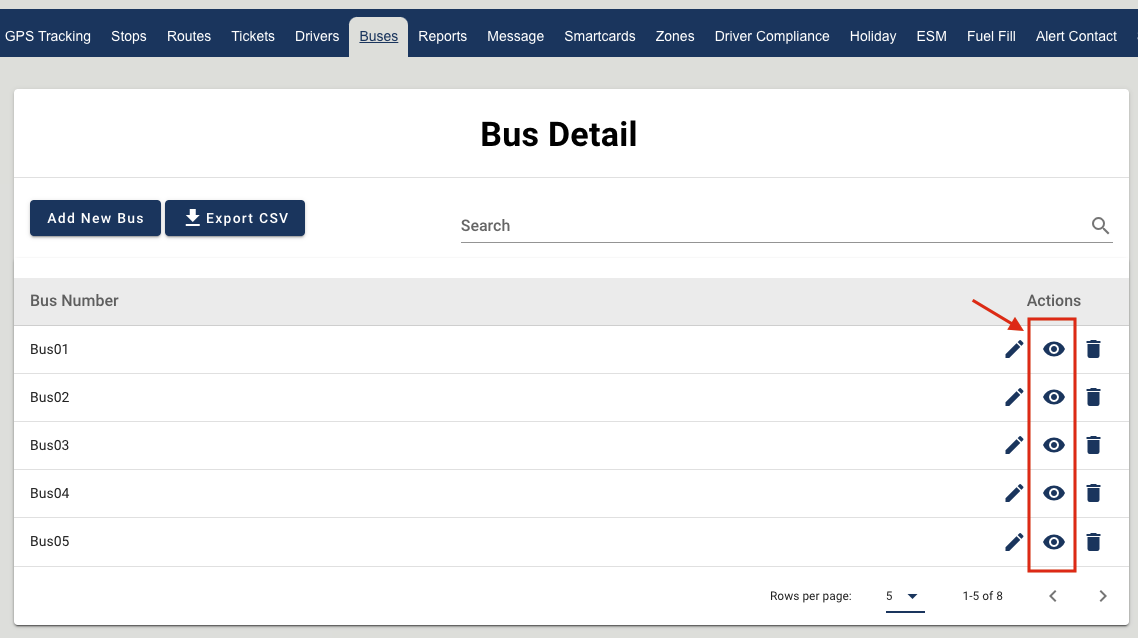Switch to the Stops tab
The height and width of the screenshot is (638, 1138).
128,36
